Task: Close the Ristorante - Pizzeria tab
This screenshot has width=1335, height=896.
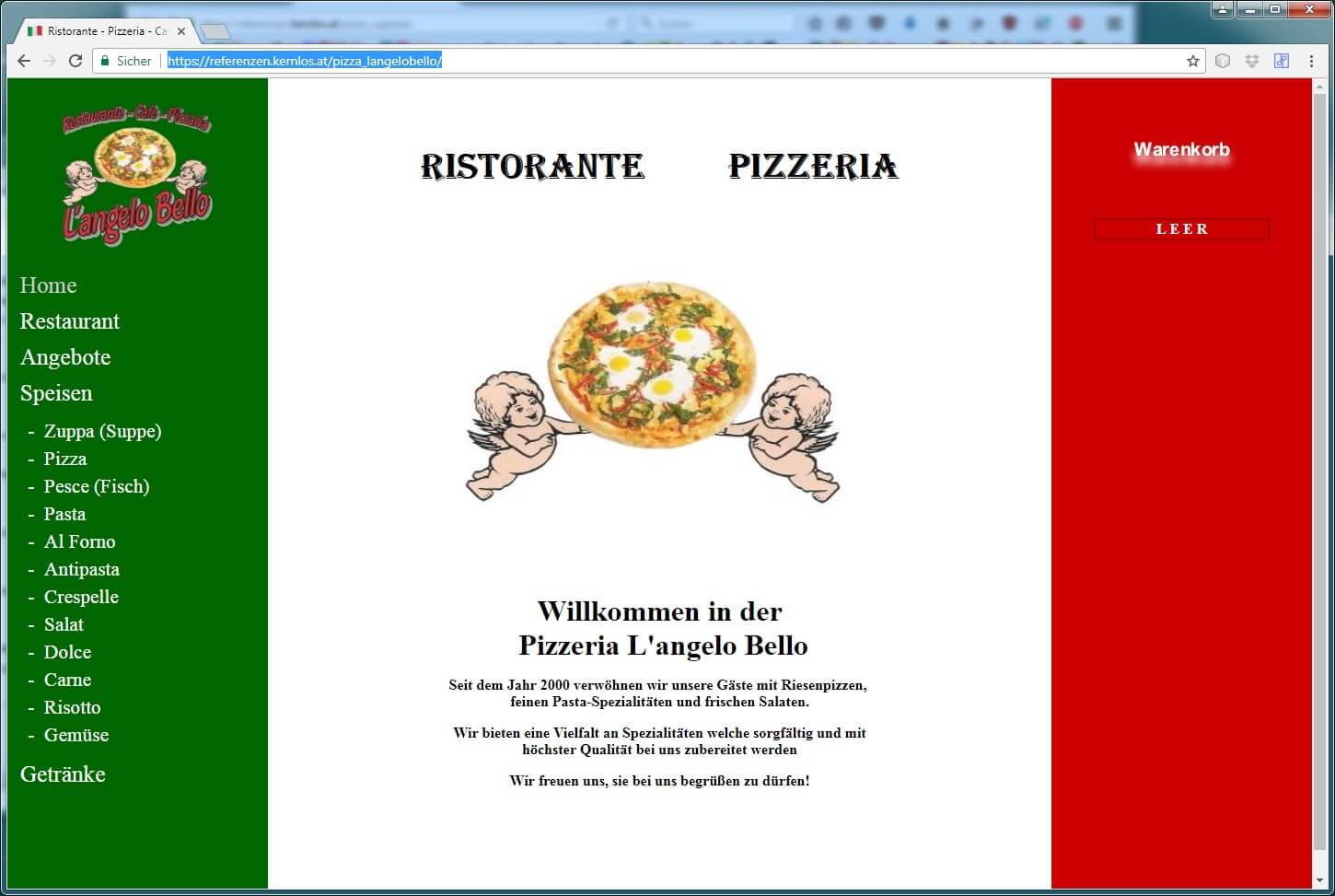Action: point(181,31)
